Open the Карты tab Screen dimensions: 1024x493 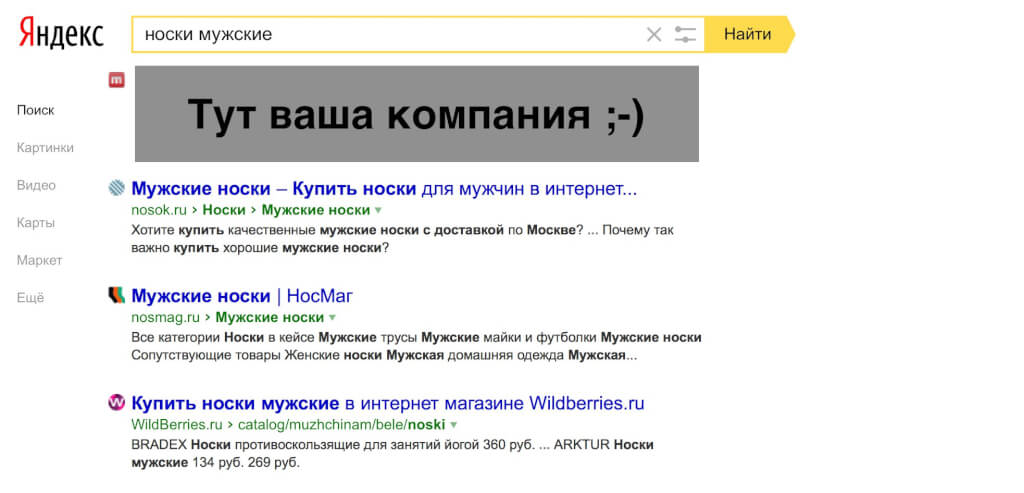[36, 223]
